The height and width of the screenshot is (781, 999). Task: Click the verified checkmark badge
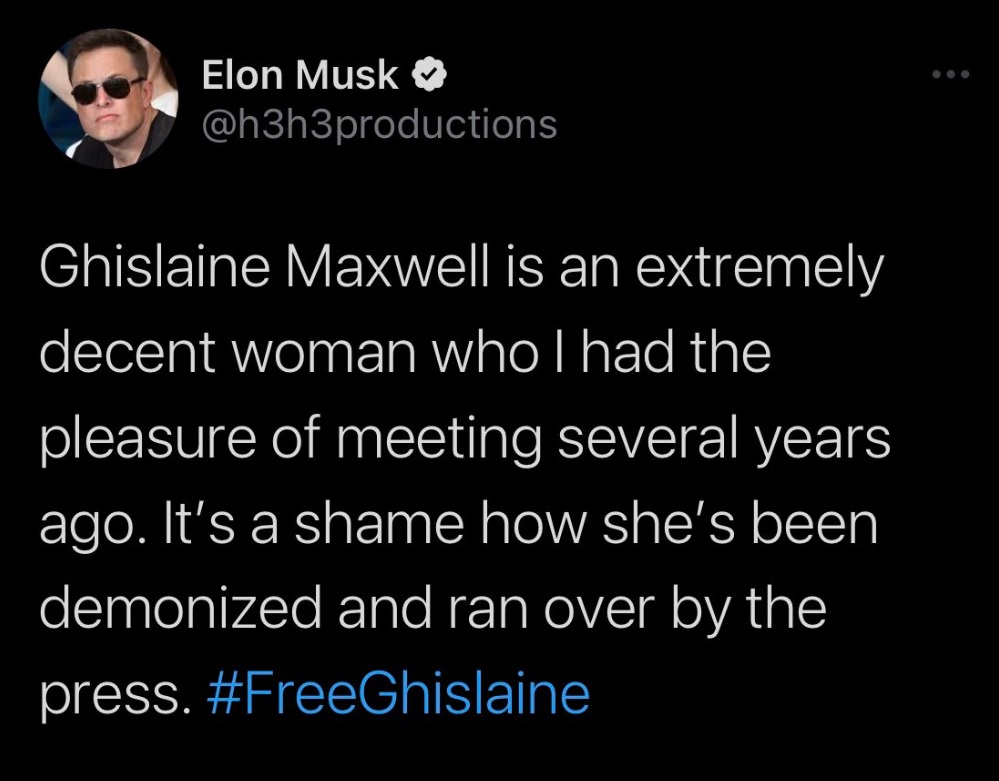tap(429, 75)
